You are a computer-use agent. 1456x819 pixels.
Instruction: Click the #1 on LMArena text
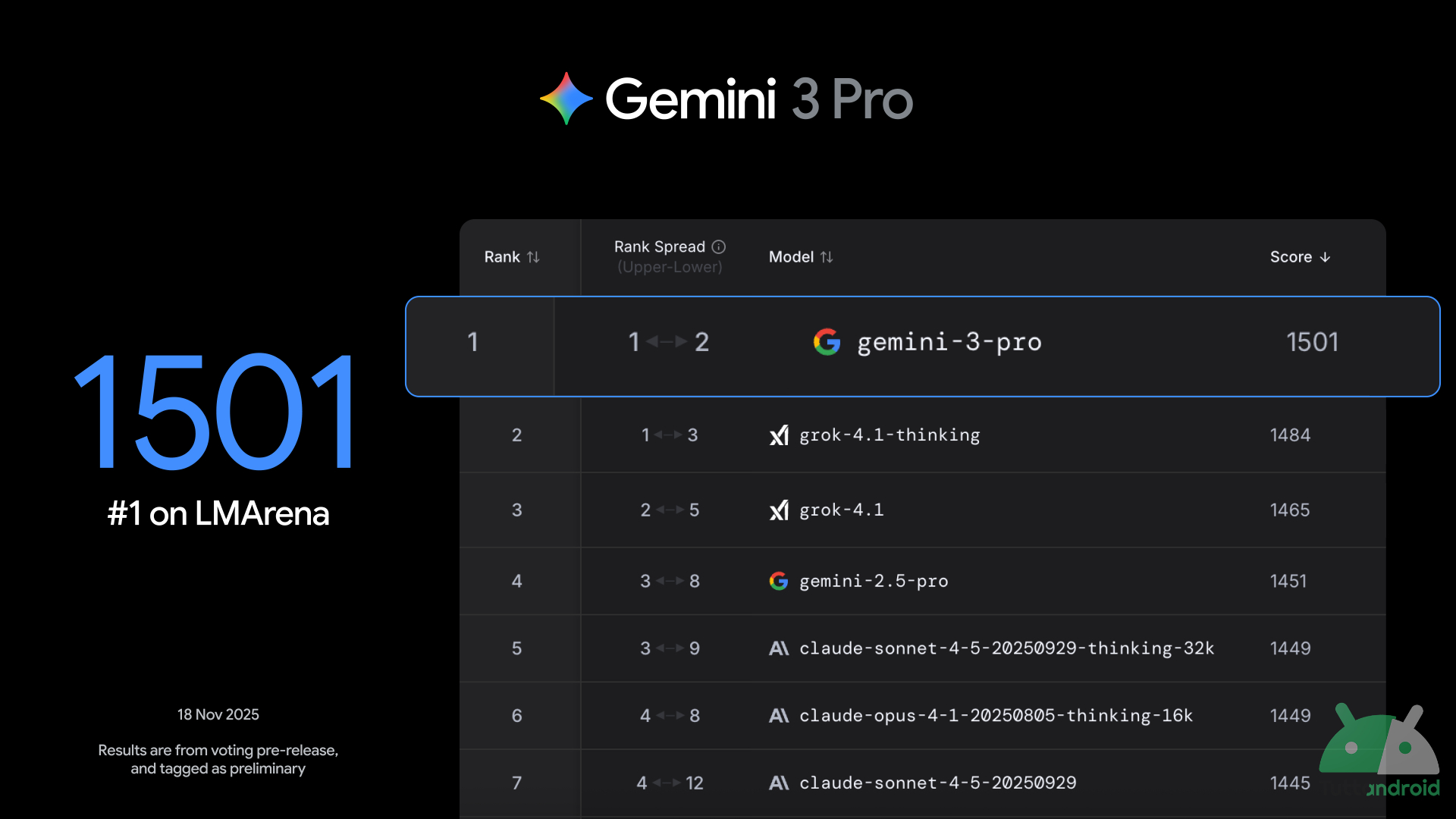pyautogui.click(x=218, y=514)
